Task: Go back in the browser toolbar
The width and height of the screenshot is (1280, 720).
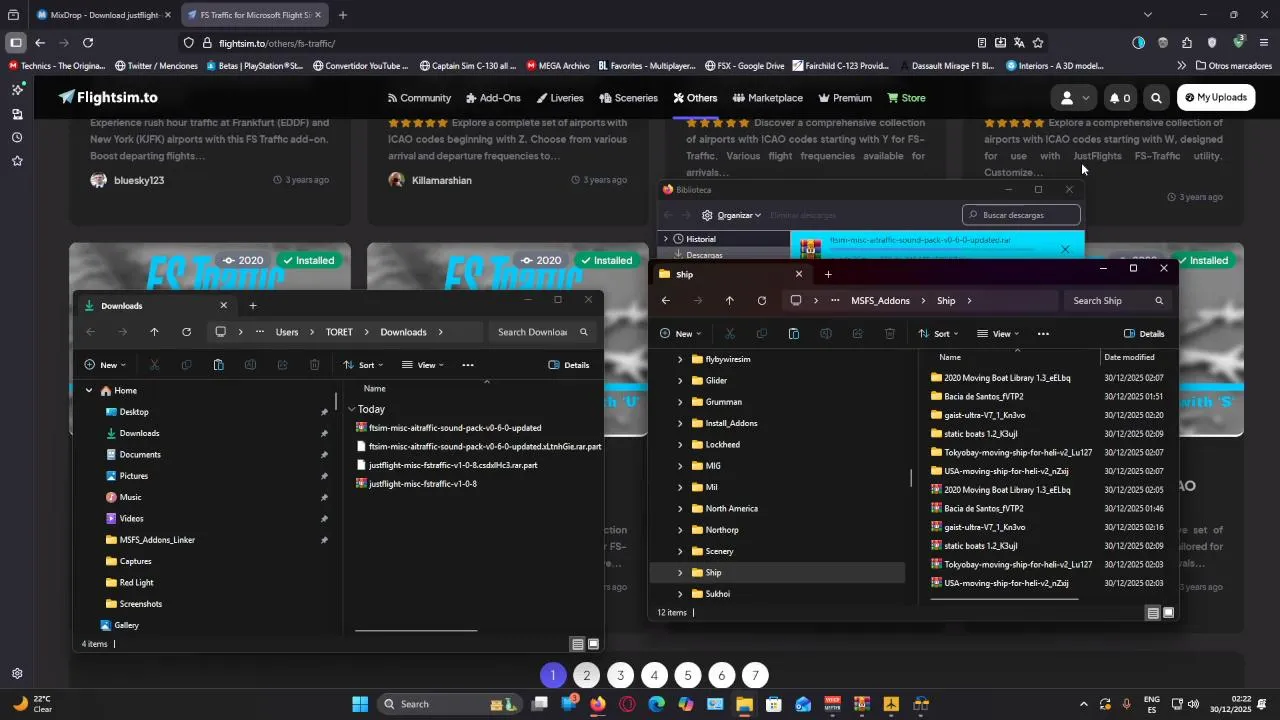Action: (x=40, y=43)
